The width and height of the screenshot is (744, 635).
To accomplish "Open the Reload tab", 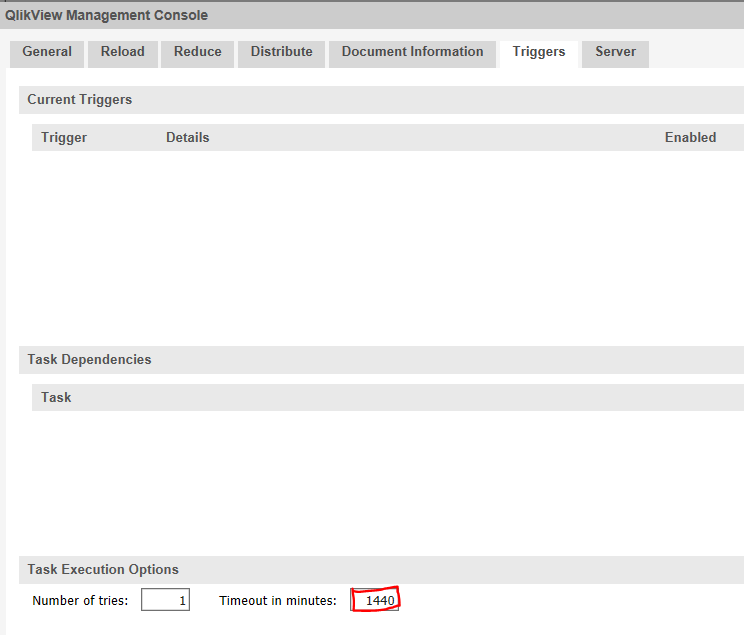I will pyautogui.click(x=122, y=54).
